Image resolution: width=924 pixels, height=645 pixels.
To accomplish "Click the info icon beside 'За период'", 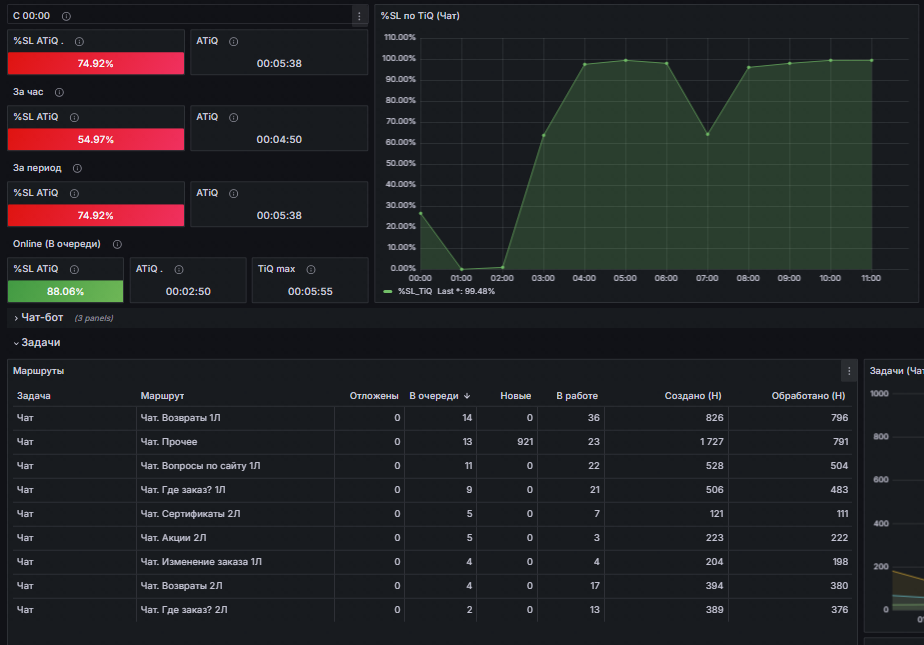I will (x=77, y=168).
